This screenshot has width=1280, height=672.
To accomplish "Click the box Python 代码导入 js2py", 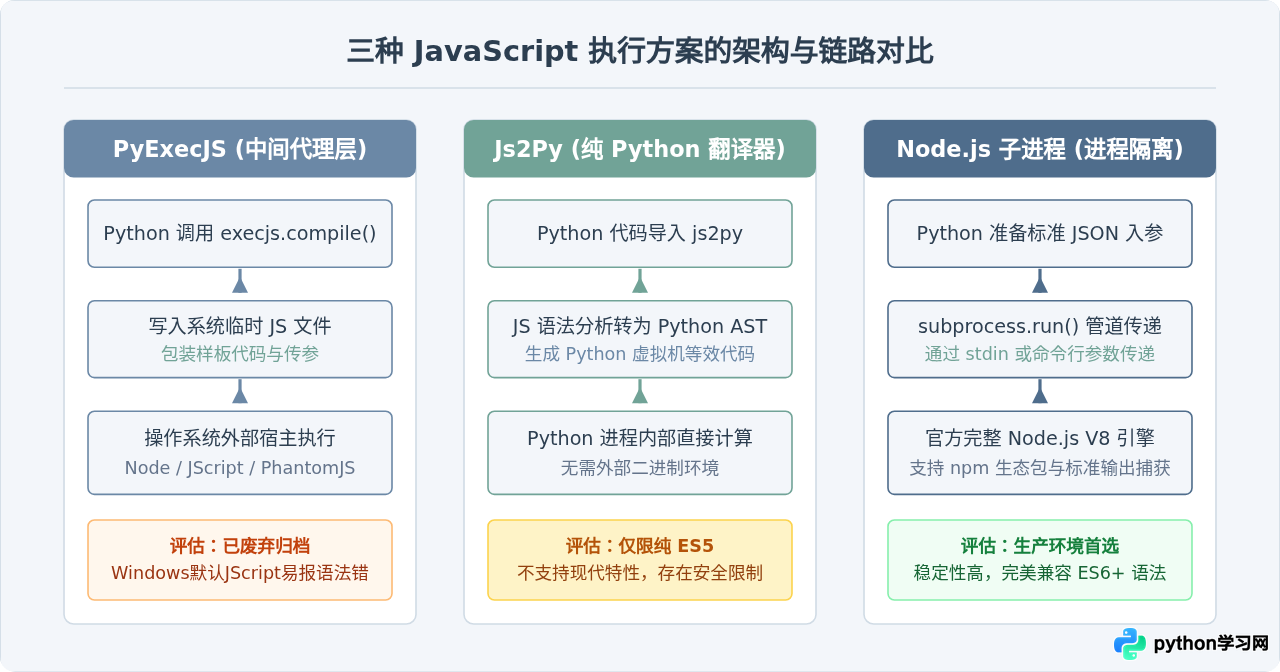I will pos(640,233).
